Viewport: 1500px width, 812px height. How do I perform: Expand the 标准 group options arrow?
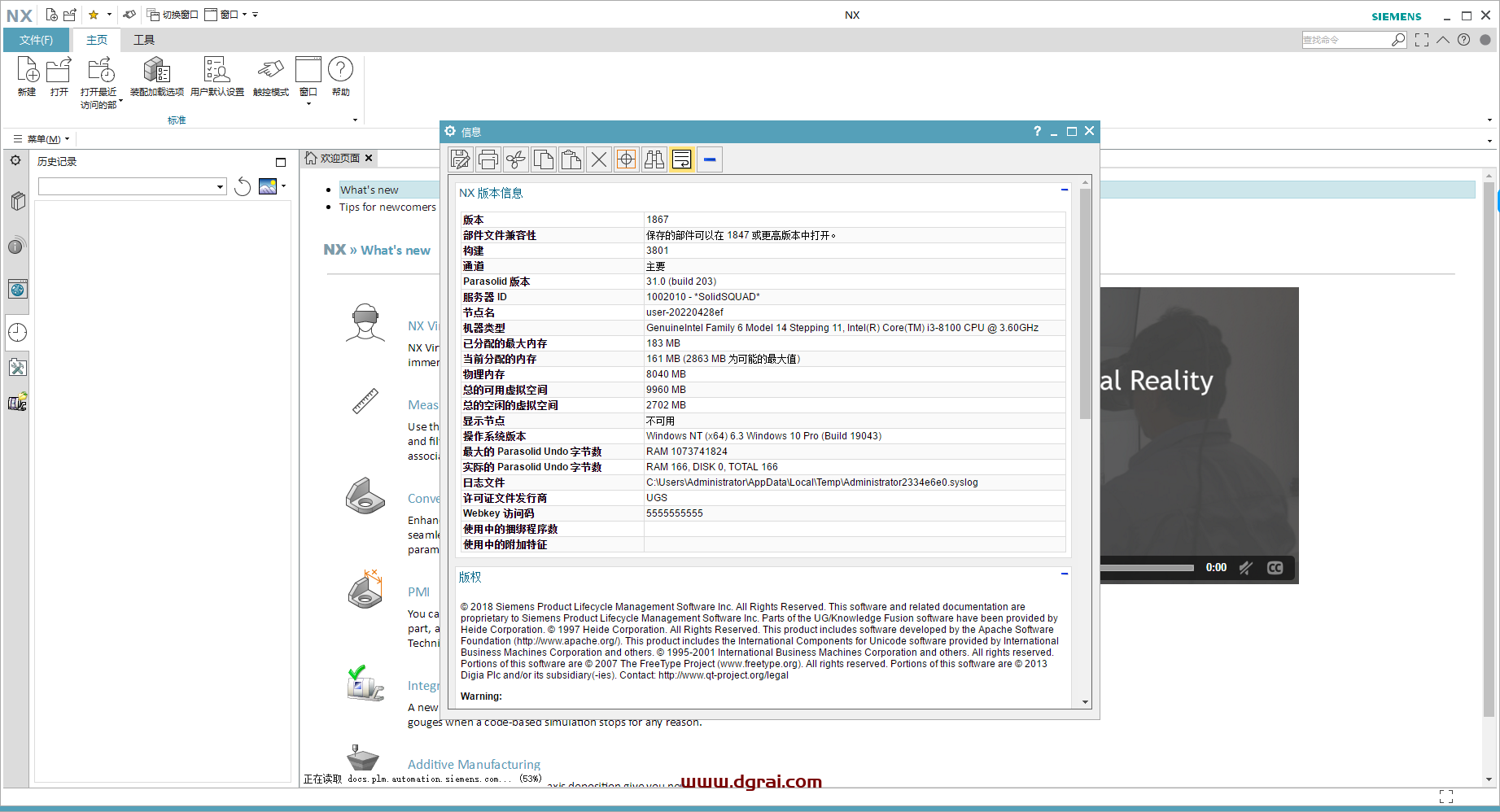pos(355,120)
